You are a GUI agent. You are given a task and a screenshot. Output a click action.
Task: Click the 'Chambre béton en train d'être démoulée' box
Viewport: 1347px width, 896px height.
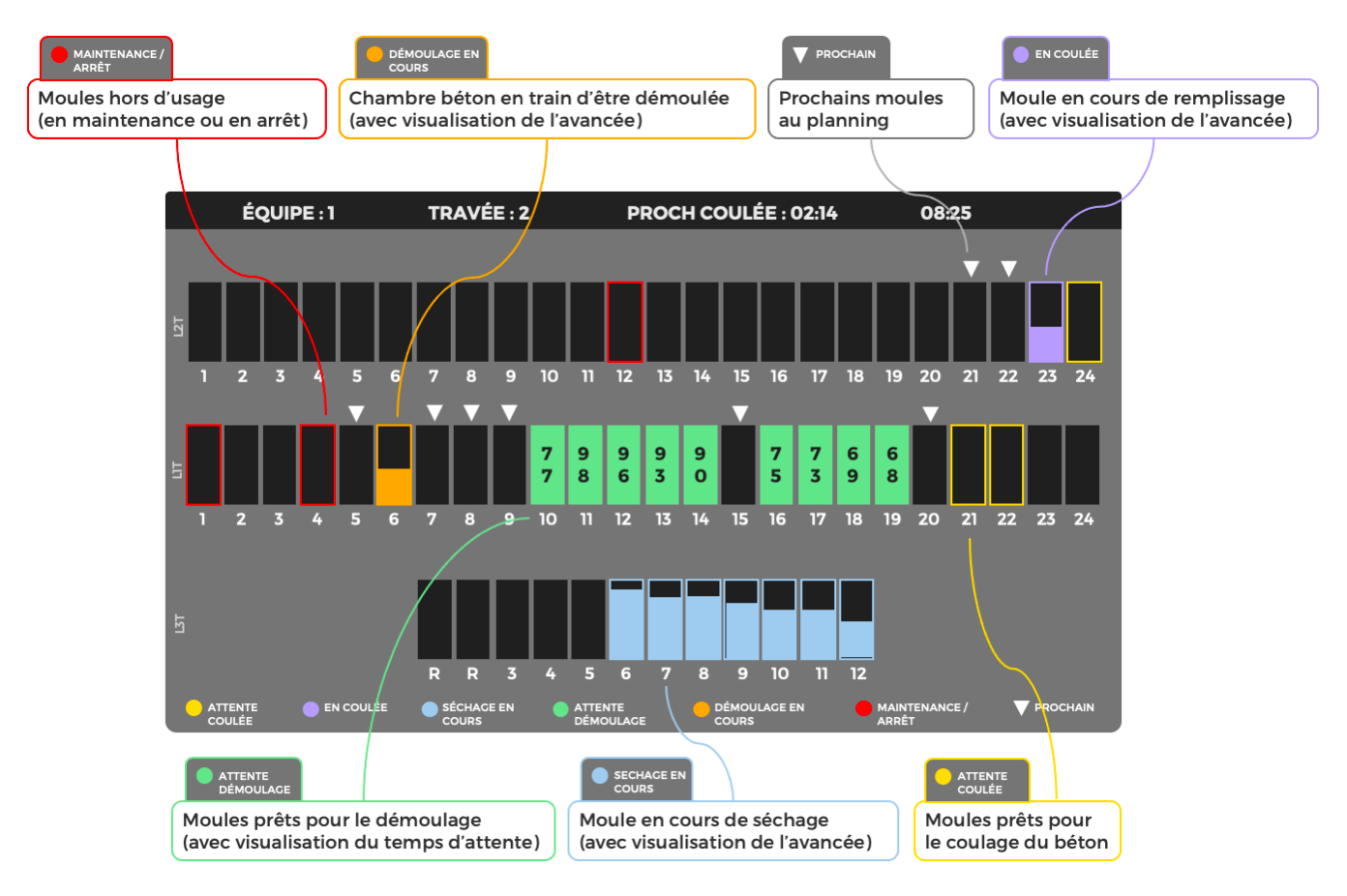tap(547, 109)
